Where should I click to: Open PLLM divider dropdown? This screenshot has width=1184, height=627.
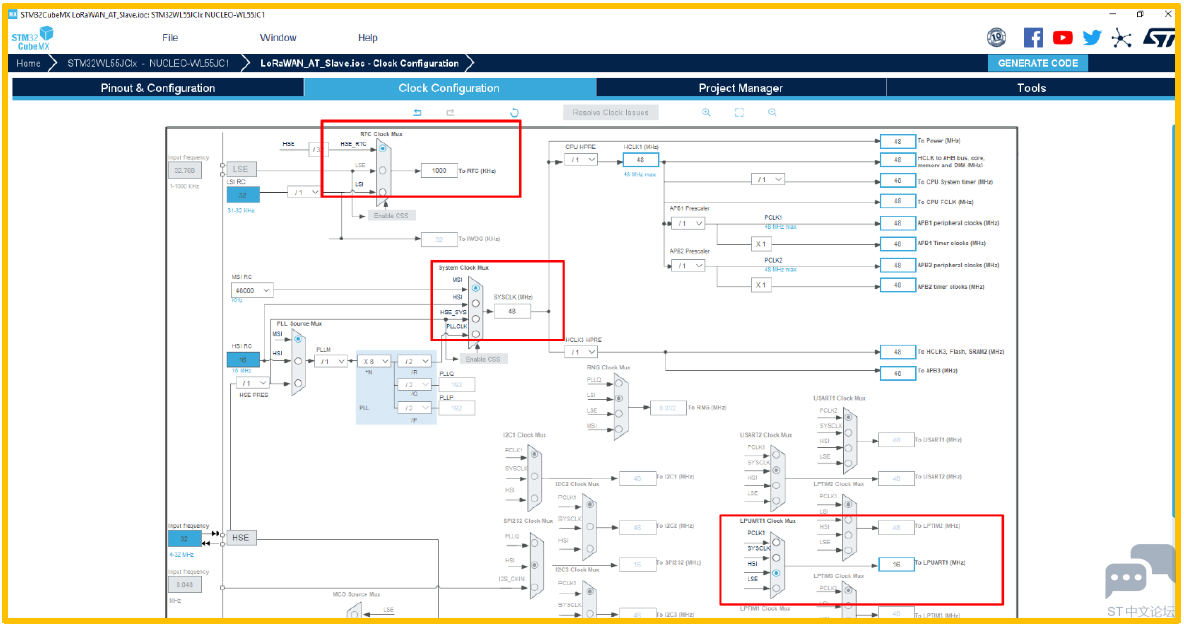click(x=331, y=361)
